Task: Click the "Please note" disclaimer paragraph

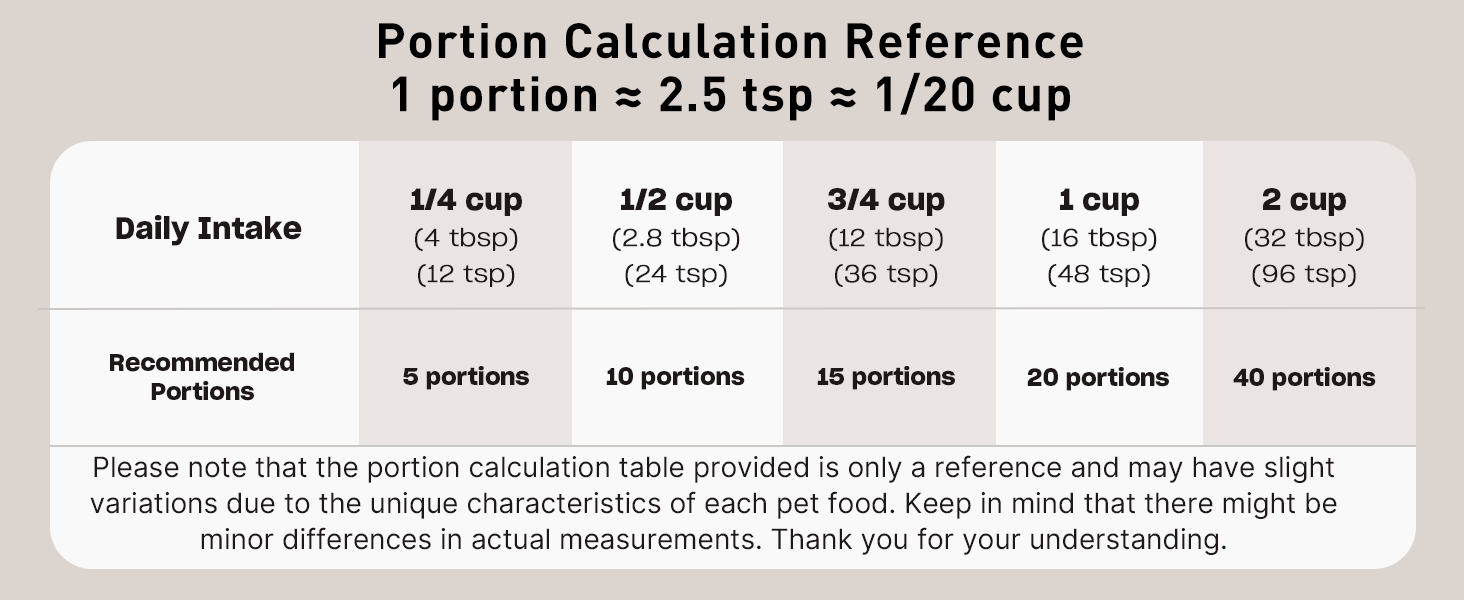Action: (x=713, y=504)
